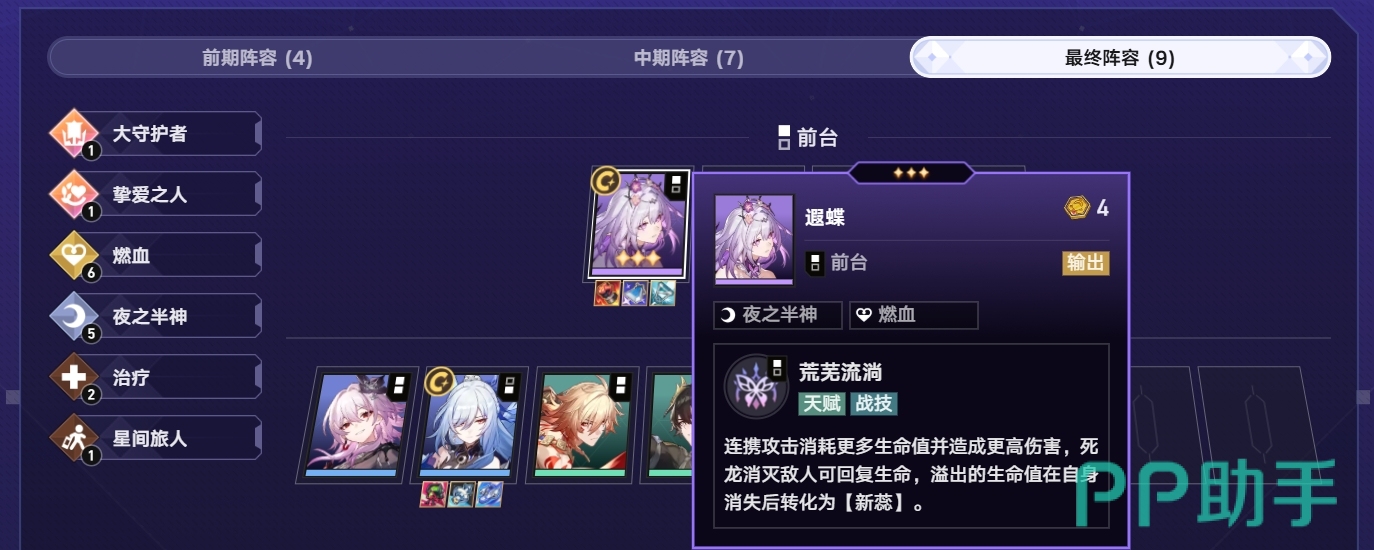Image resolution: width=1374 pixels, height=550 pixels.
Task: Select the 挚爱之人 heart trait icon
Action: pos(74,195)
